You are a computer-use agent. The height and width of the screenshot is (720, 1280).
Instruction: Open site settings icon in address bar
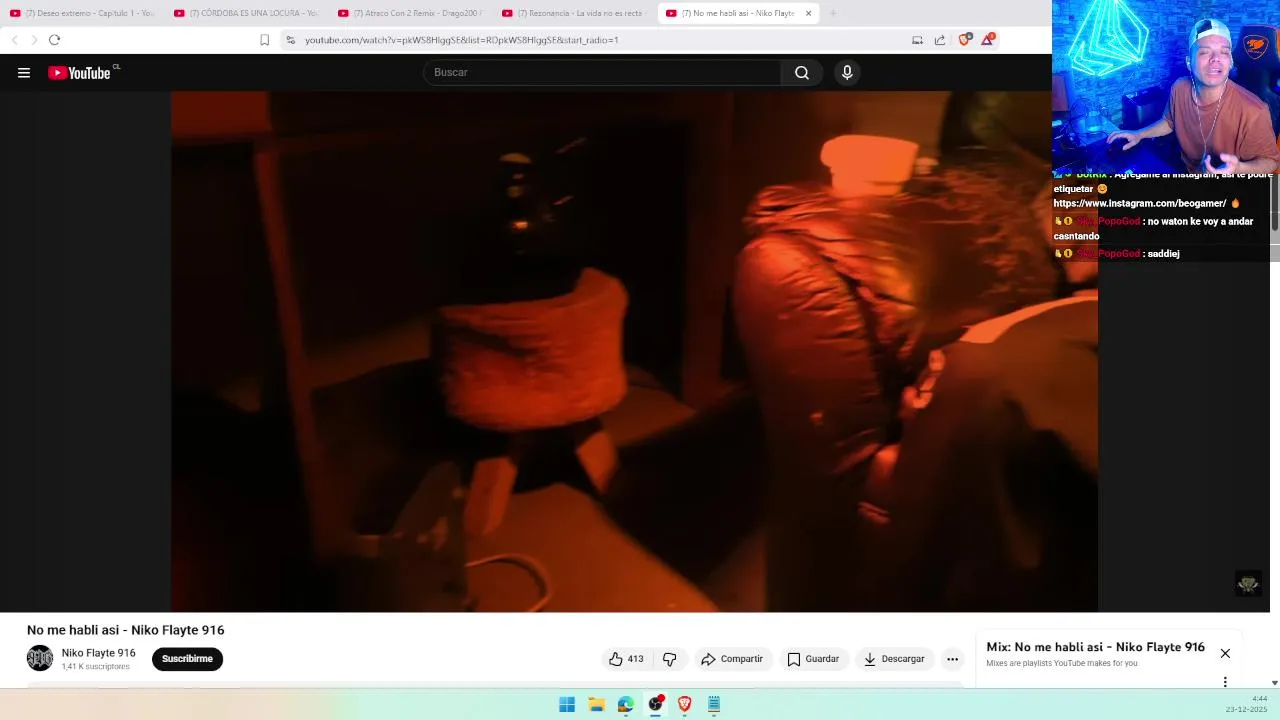coord(290,40)
